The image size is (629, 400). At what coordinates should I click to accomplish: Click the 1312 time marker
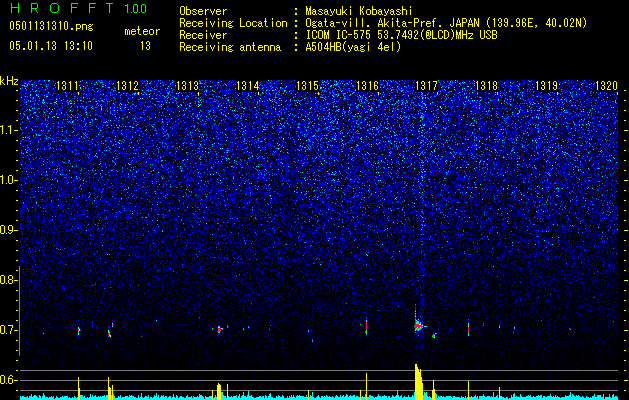tap(127, 85)
